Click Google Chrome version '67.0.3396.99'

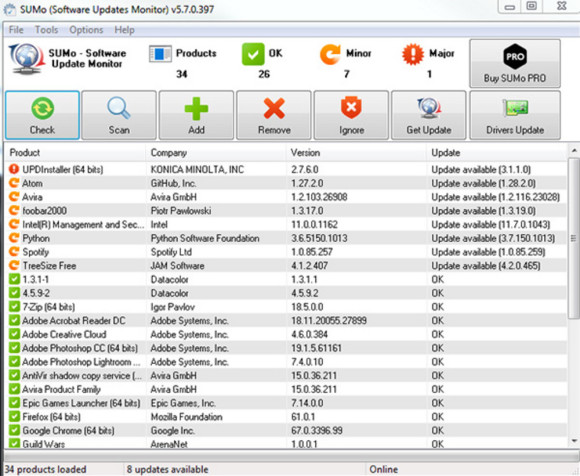tap(317, 431)
